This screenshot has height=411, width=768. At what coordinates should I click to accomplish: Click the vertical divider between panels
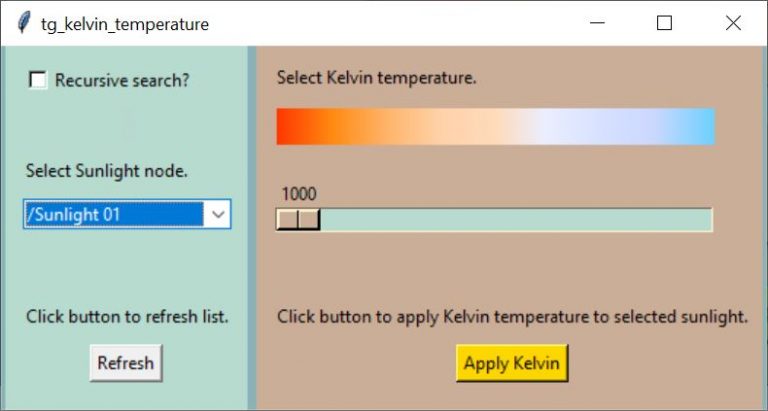pos(252,228)
